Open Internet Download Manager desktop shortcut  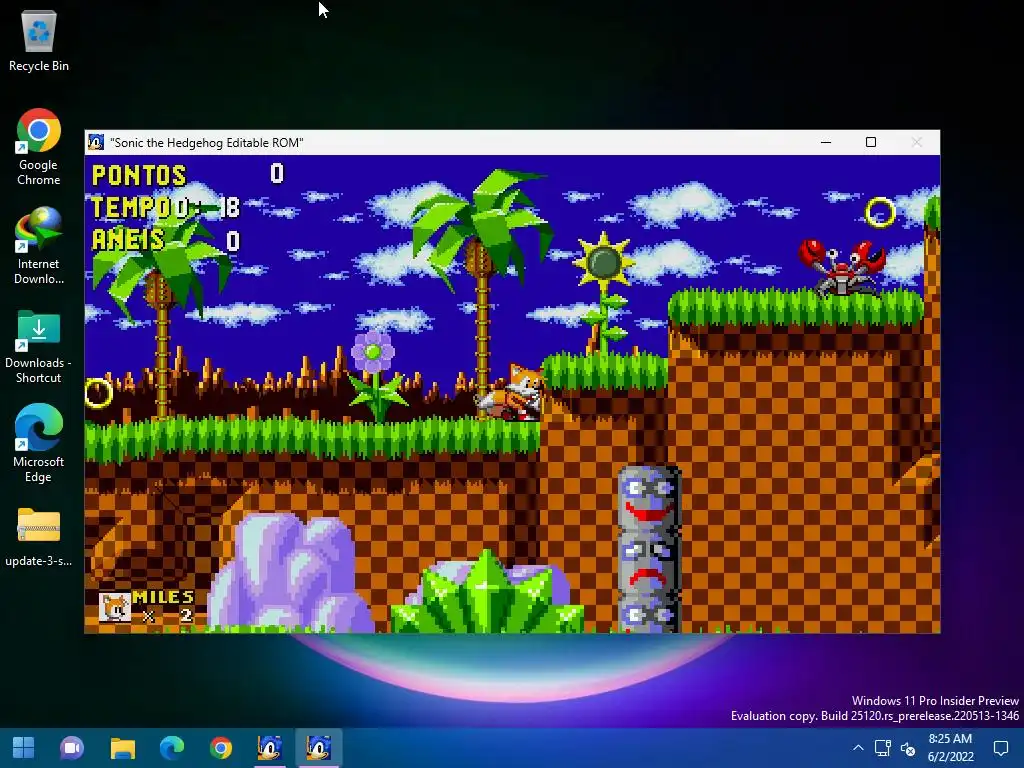point(39,246)
